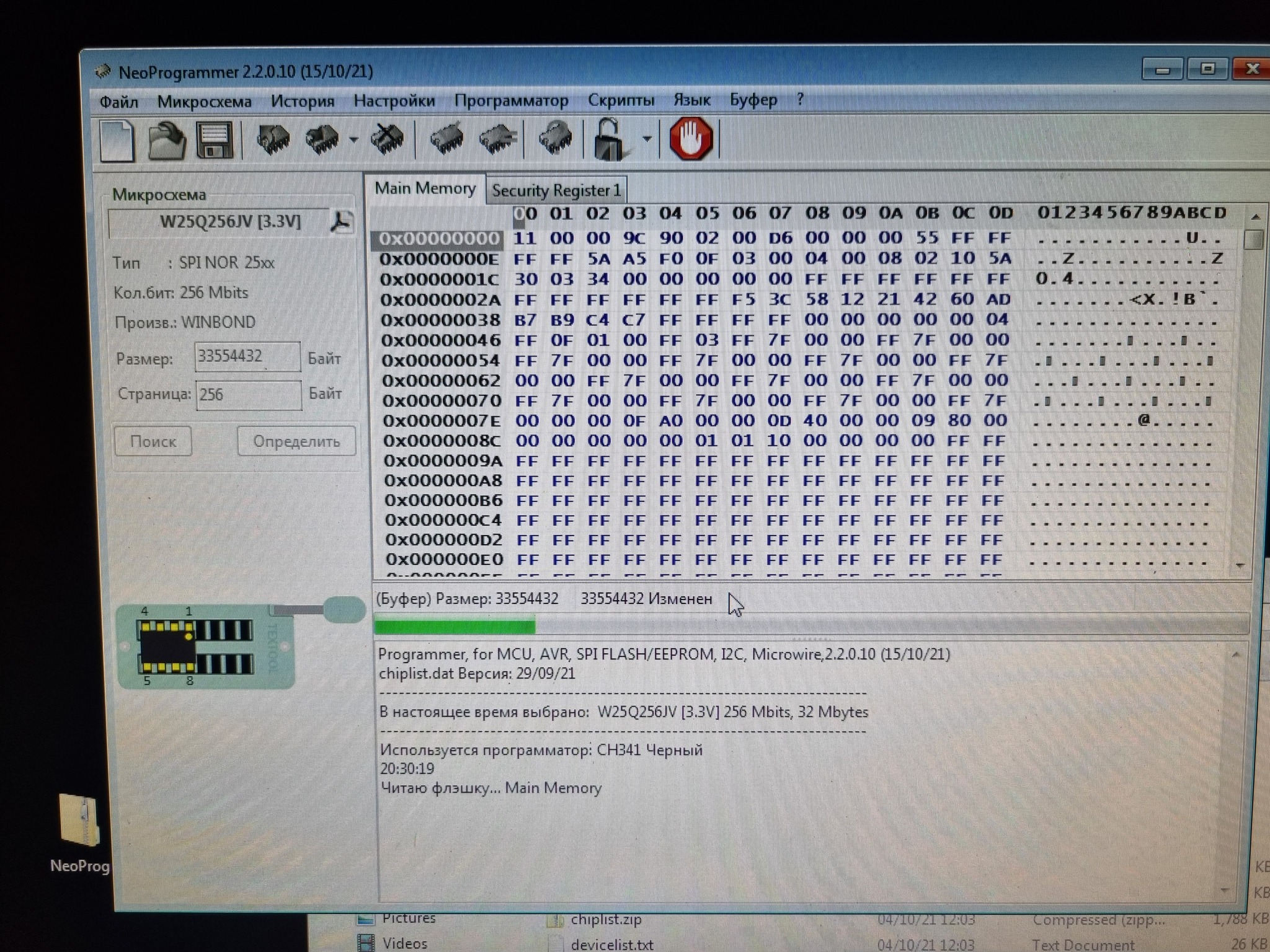The image size is (1270, 952).
Task: Switch to Security Register 1 tab
Action: [556, 190]
